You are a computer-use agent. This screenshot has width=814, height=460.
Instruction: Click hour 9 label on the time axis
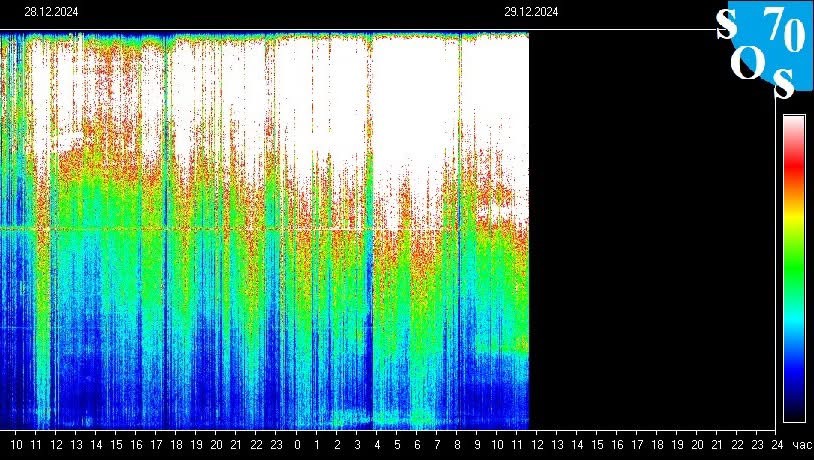pyautogui.click(x=477, y=444)
